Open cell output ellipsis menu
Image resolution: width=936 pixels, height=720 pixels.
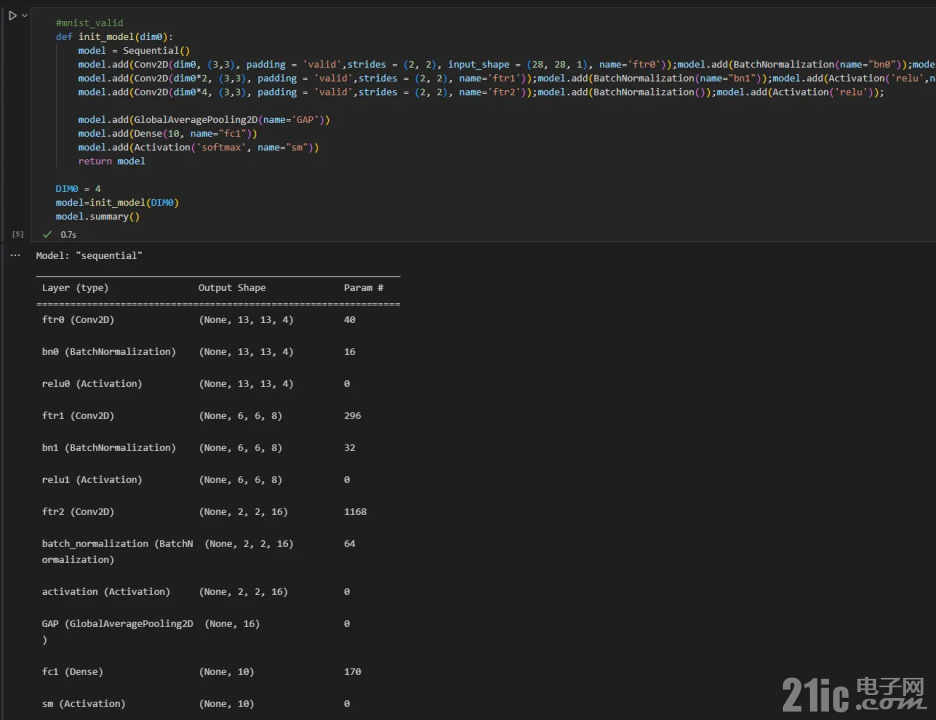pyautogui.click(x=16, y=256)
